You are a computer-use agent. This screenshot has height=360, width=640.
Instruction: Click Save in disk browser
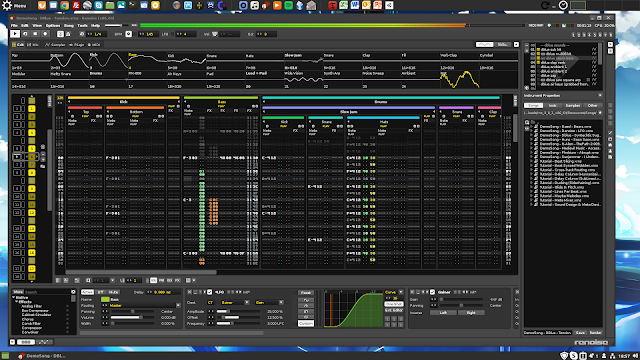click(x=580, y=333)
